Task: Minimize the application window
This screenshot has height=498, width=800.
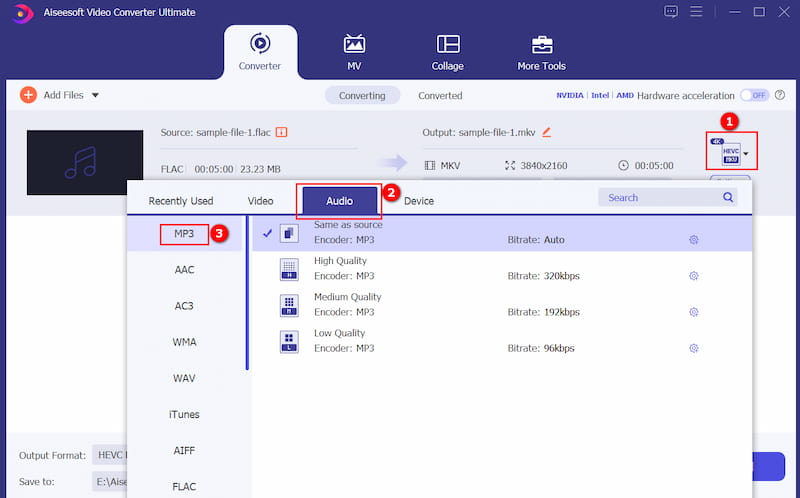Action: [735, 11]
